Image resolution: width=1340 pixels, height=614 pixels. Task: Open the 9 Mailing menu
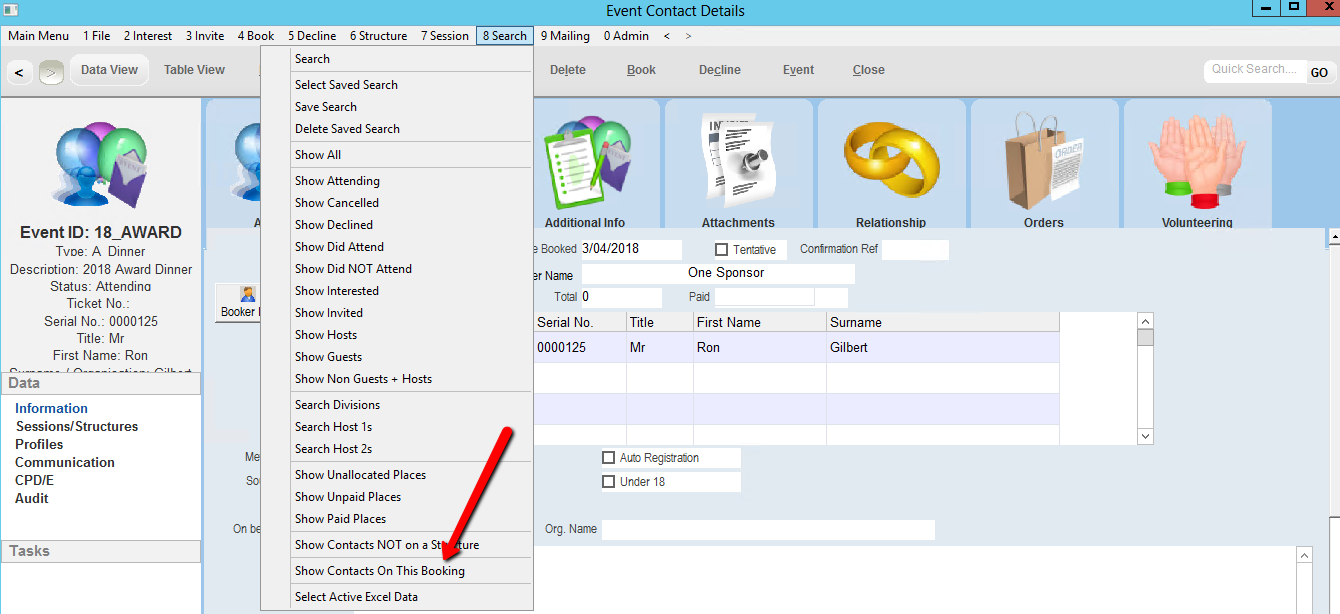[565, 36]
